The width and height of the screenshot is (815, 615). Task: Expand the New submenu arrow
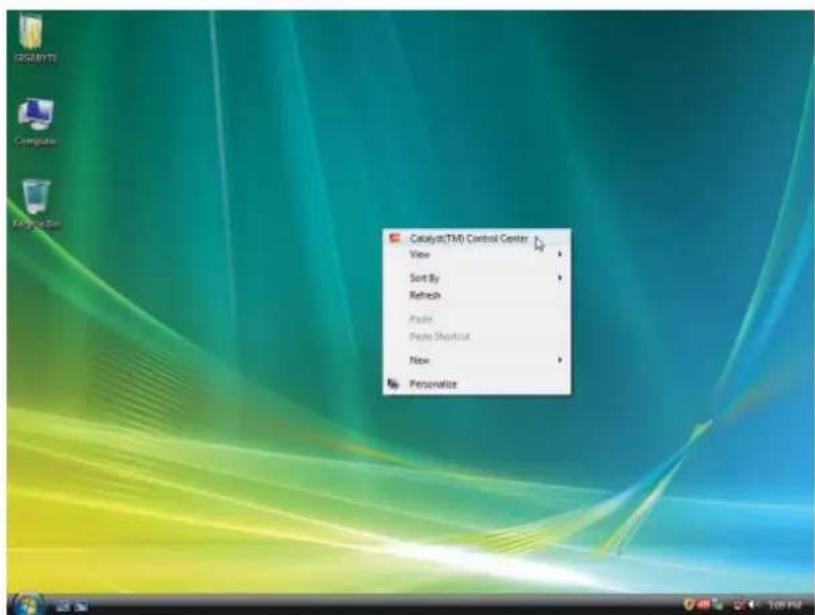(560, 360)
